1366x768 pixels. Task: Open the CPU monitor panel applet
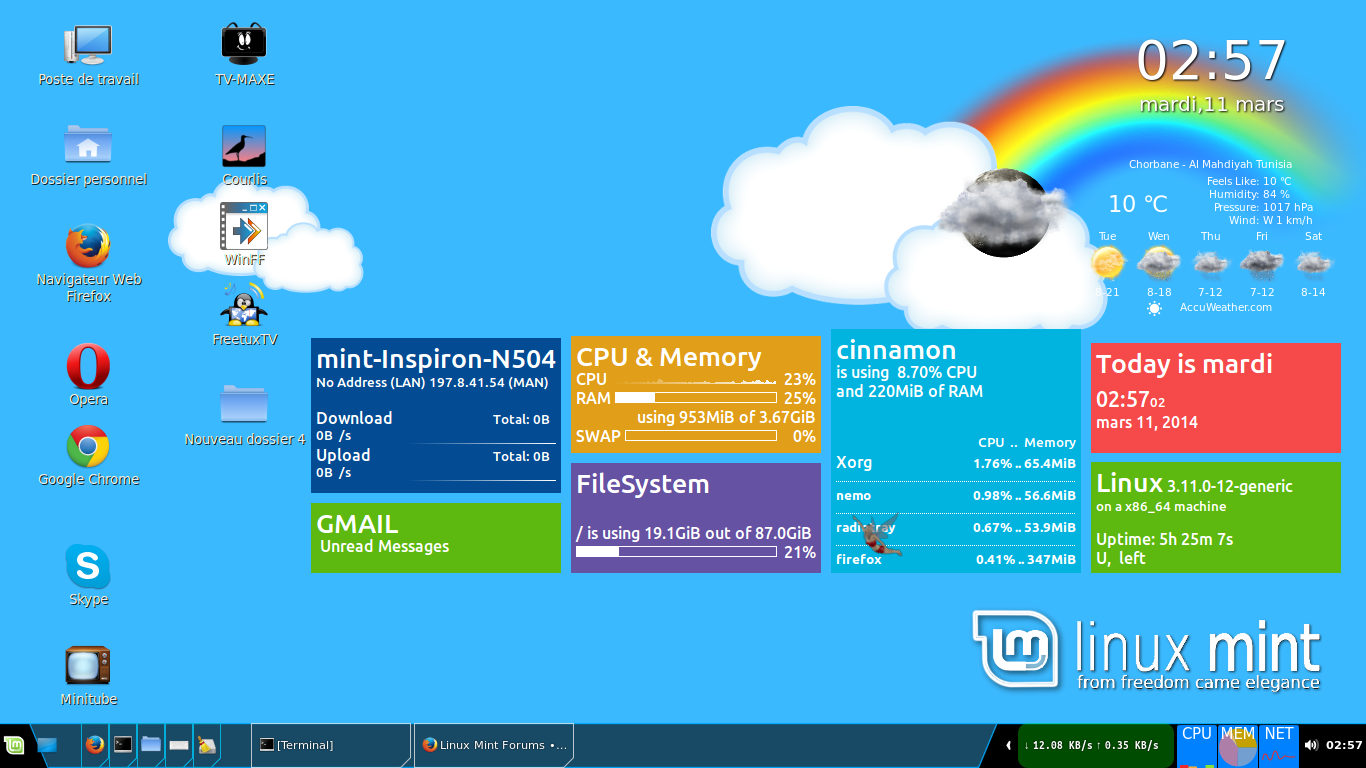coord(1197,746)
